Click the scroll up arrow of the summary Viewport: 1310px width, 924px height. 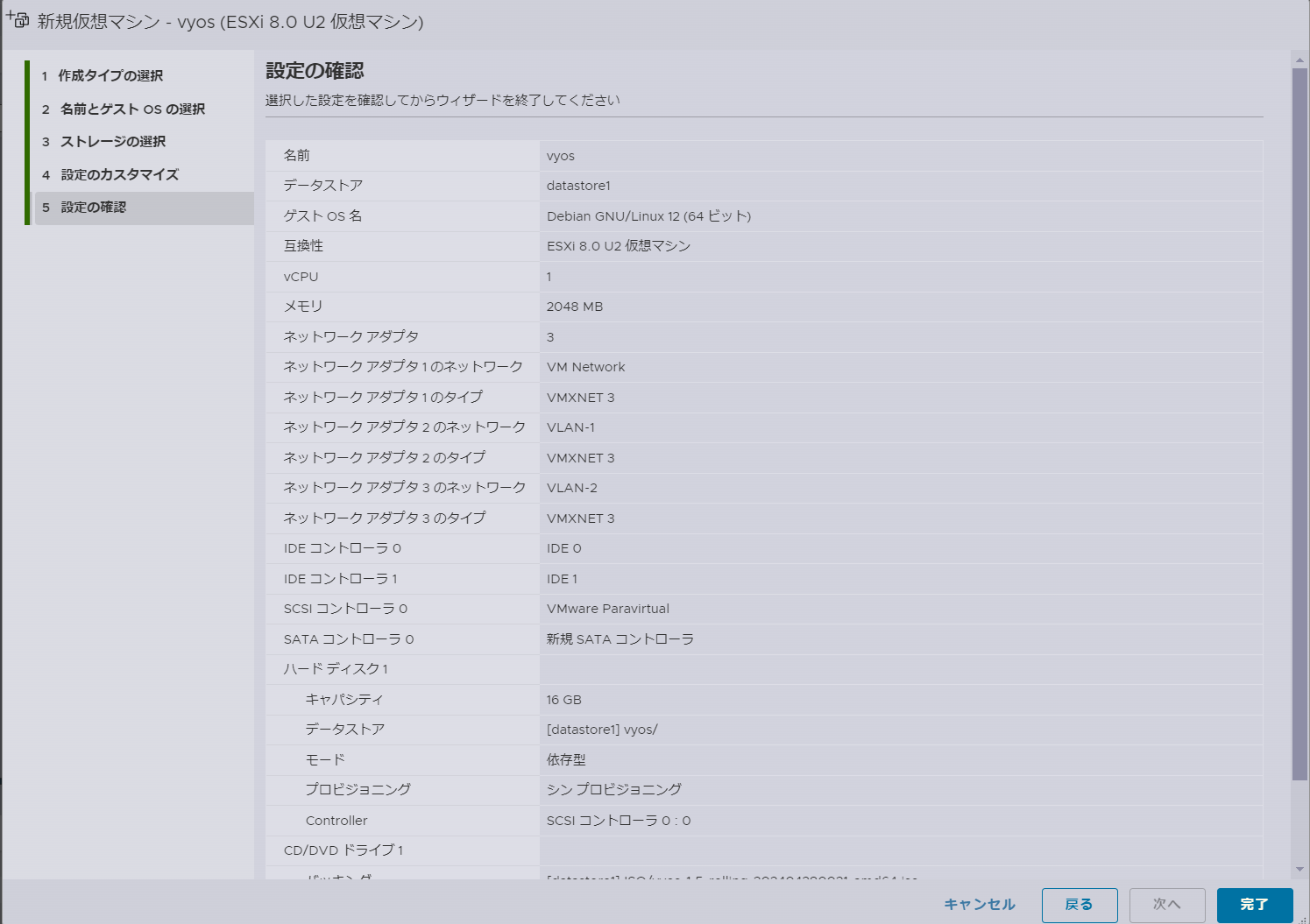point(1299,60)
